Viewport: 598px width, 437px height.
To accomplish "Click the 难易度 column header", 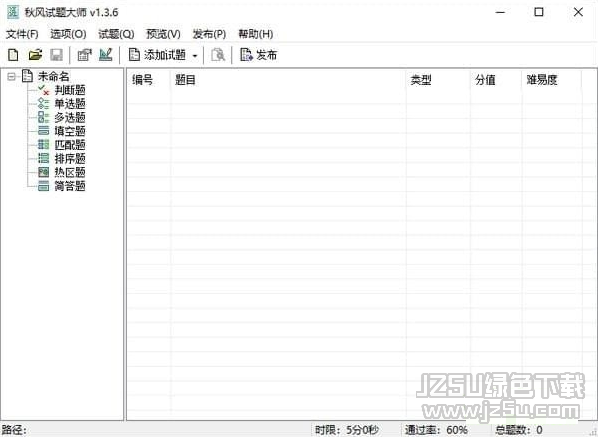I will 552,80.
